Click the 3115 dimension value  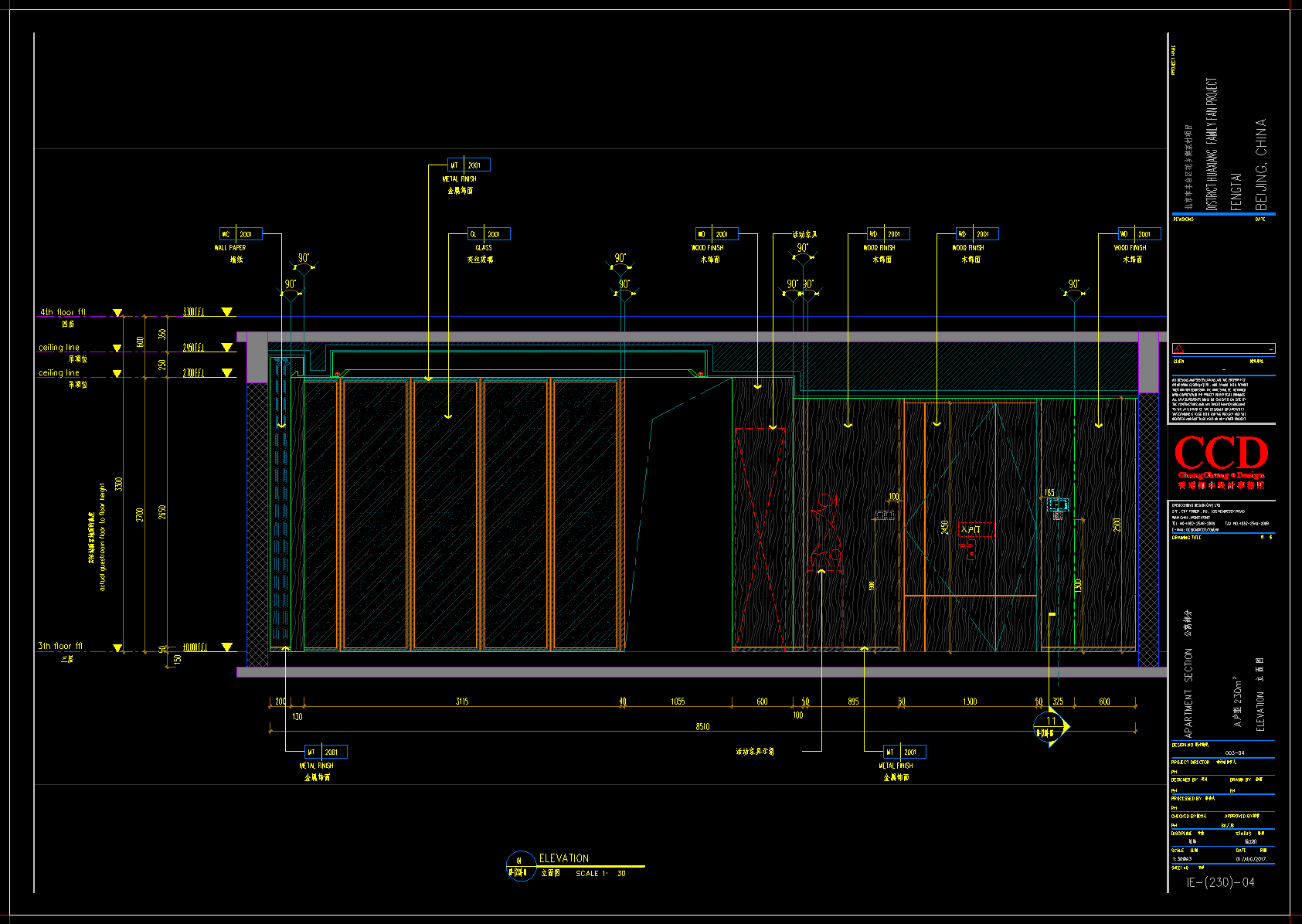point(461,701)
